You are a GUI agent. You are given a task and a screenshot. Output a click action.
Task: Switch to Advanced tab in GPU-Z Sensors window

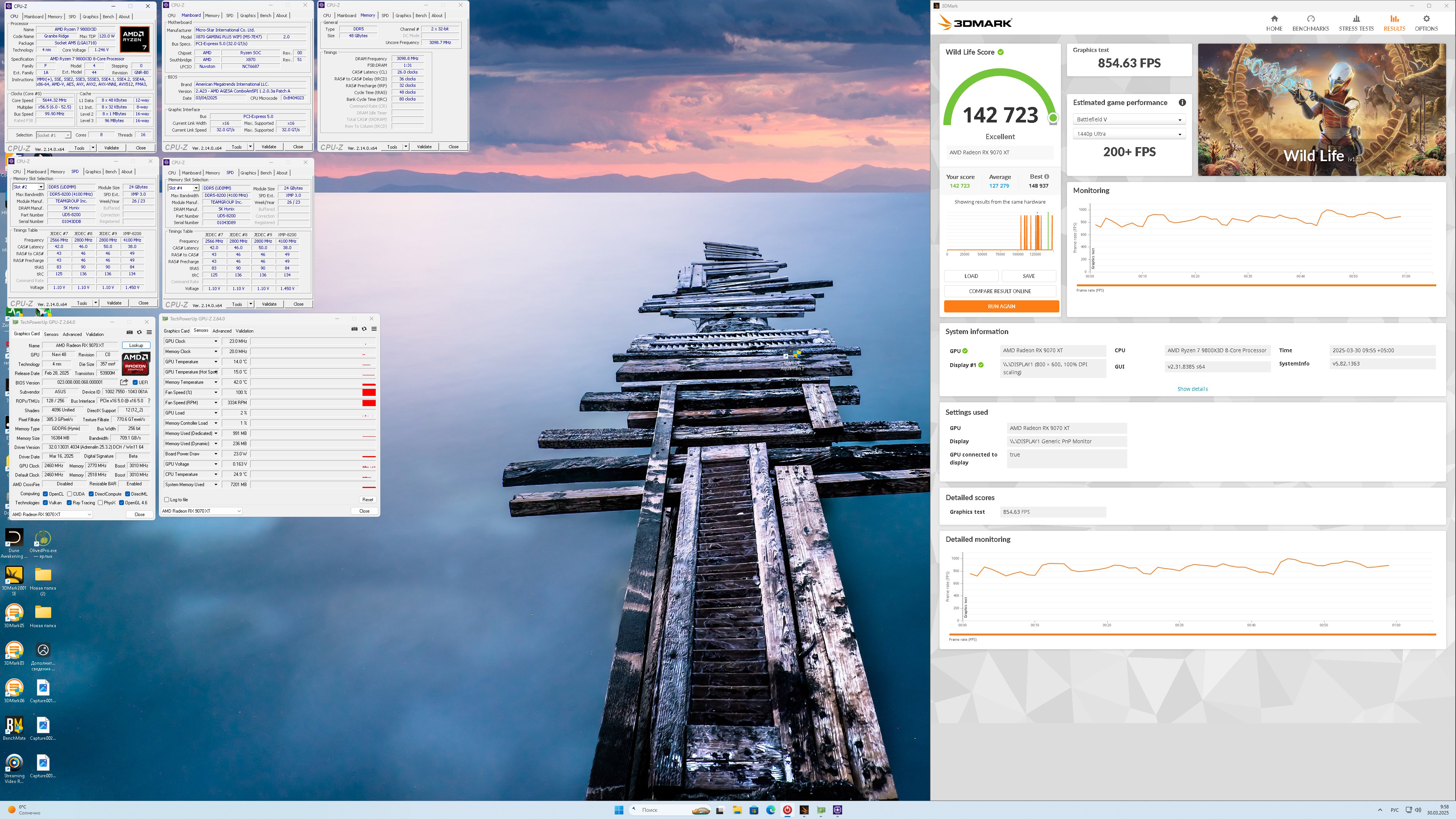pyautogui.click(x=221, y=331)
